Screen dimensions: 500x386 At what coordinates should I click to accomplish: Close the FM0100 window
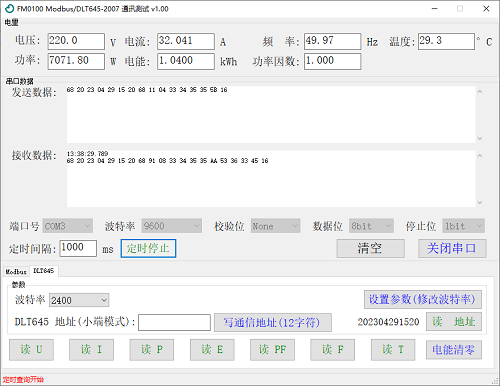(x=486, y=9)
